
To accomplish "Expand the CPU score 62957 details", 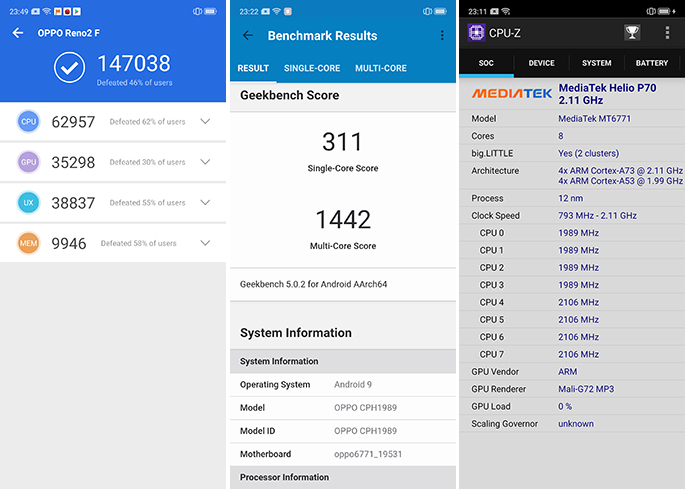I will coord(205,122).
